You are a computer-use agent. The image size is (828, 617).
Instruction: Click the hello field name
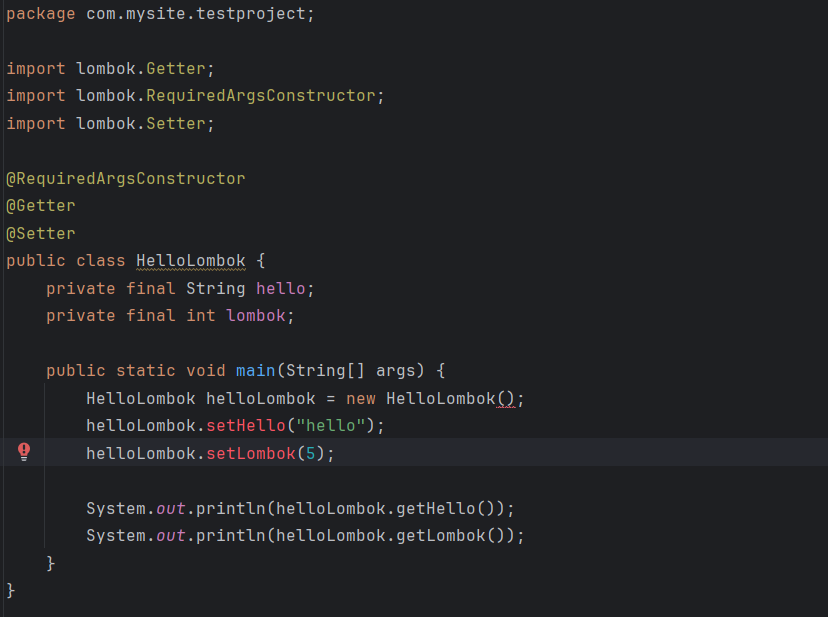[280, 288]
